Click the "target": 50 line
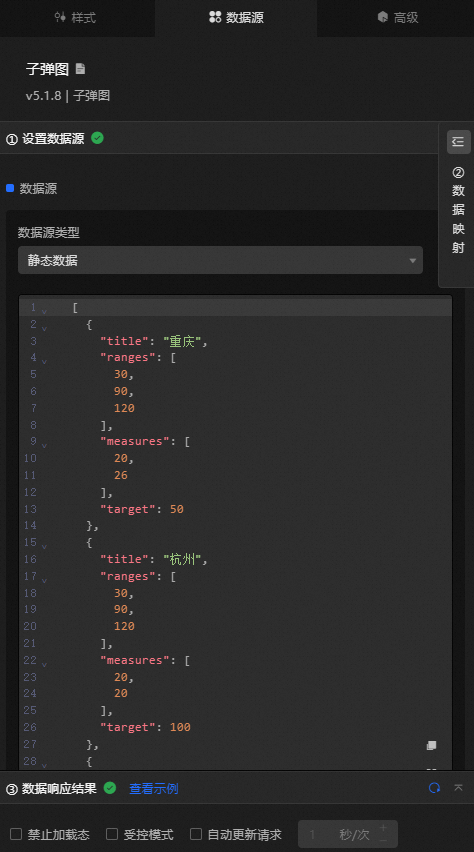474x852 pixels. click(x=142, y=509)
